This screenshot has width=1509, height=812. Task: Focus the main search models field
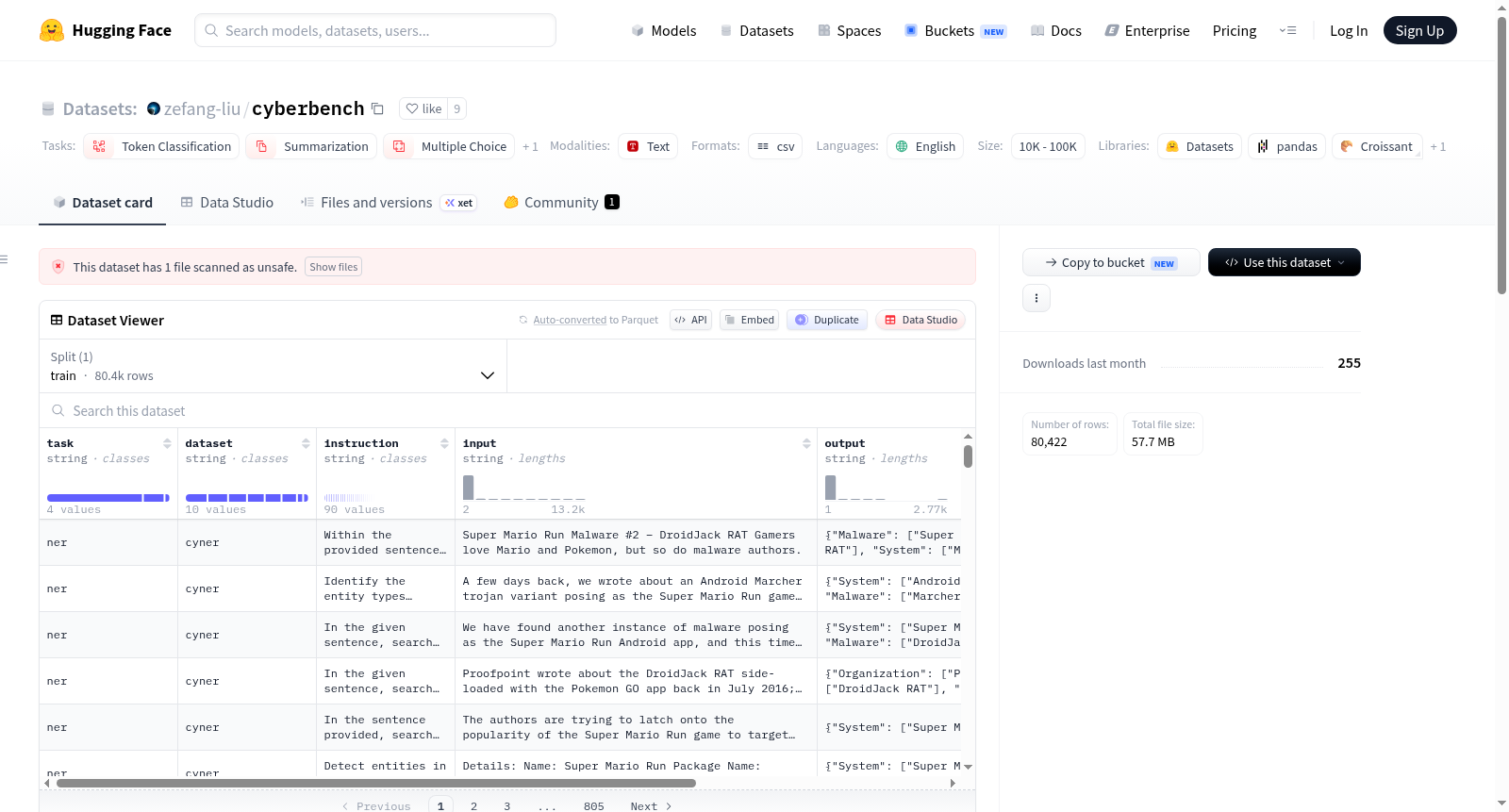[x=375, y=30]
